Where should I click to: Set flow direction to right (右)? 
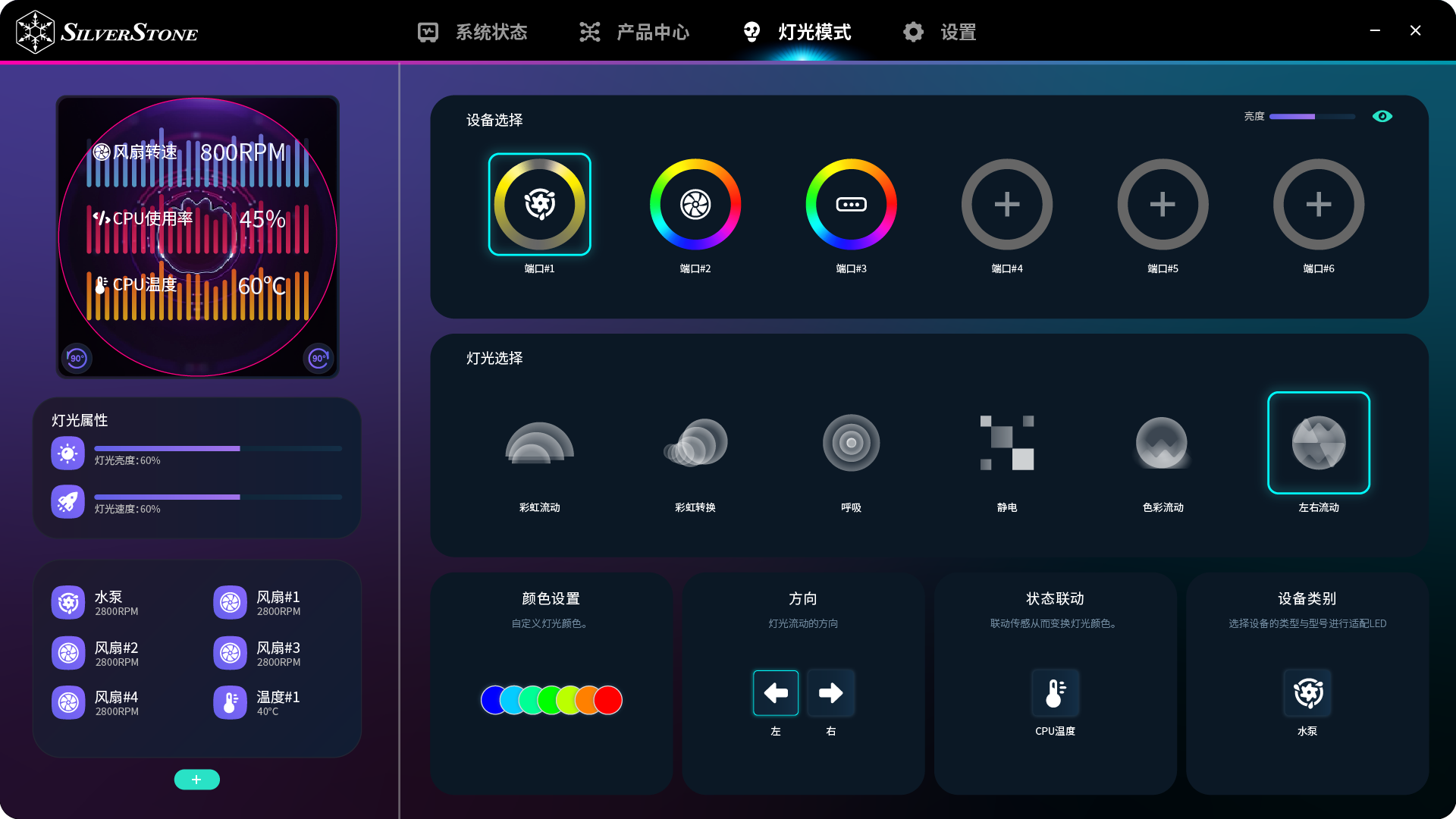pyautogui.click(x=830, y=692)
